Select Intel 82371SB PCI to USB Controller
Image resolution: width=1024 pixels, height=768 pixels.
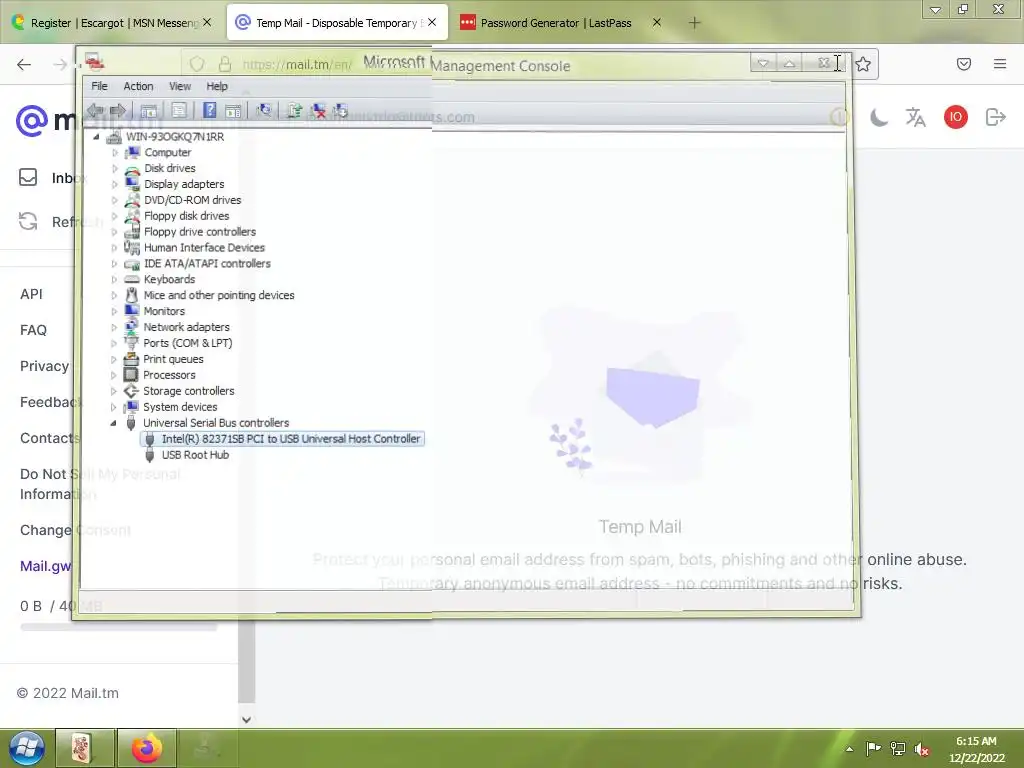[x=283, y=439]
